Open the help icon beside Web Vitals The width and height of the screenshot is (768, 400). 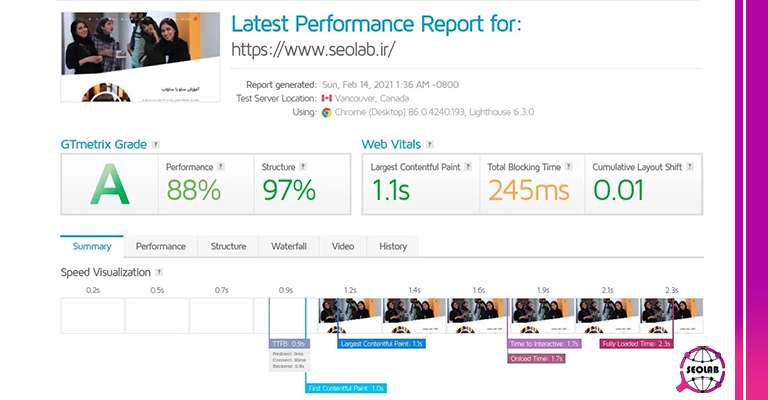pos(430,144)
